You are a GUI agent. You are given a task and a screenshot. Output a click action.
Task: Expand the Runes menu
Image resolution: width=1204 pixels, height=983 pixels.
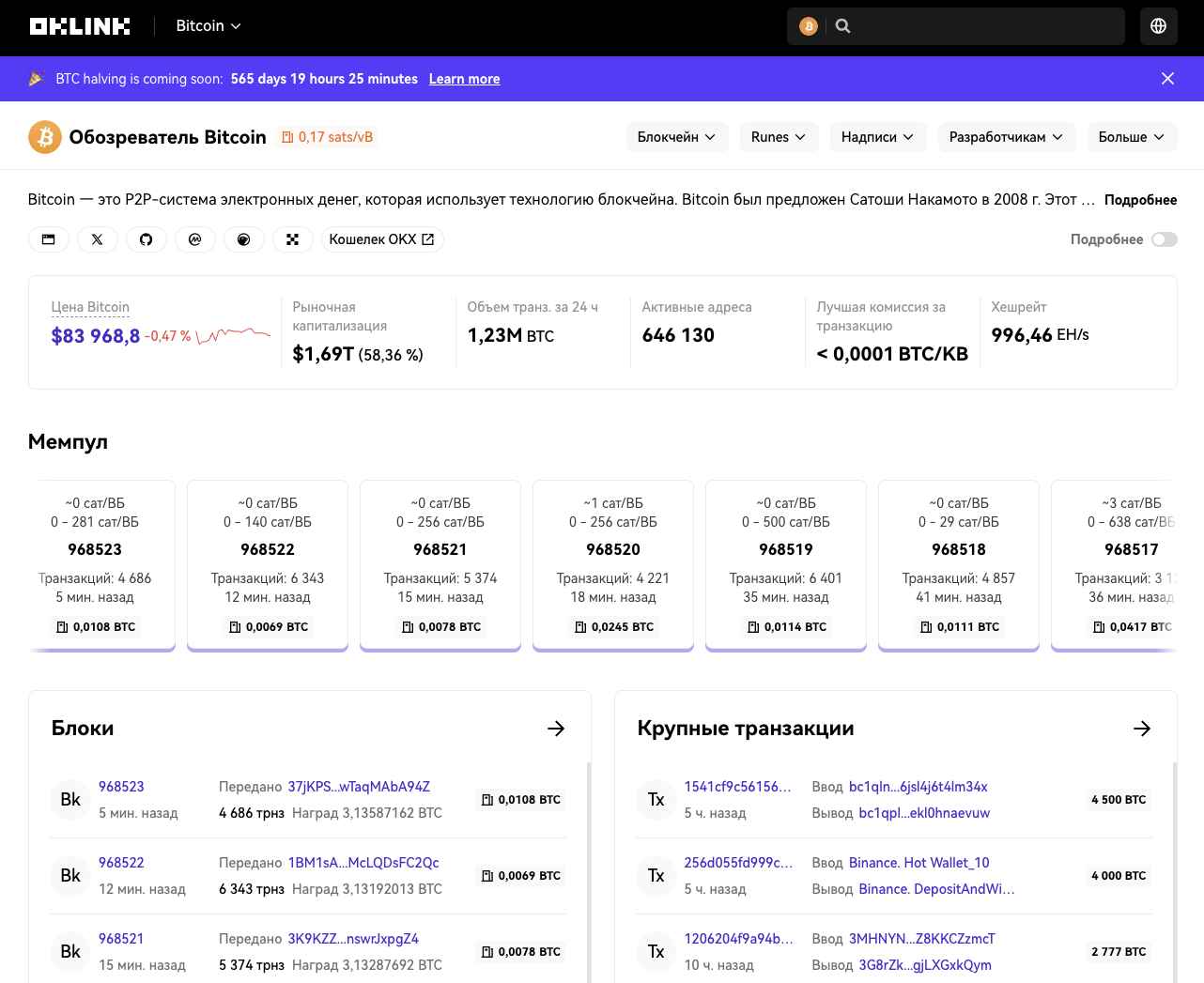point(779,137)
